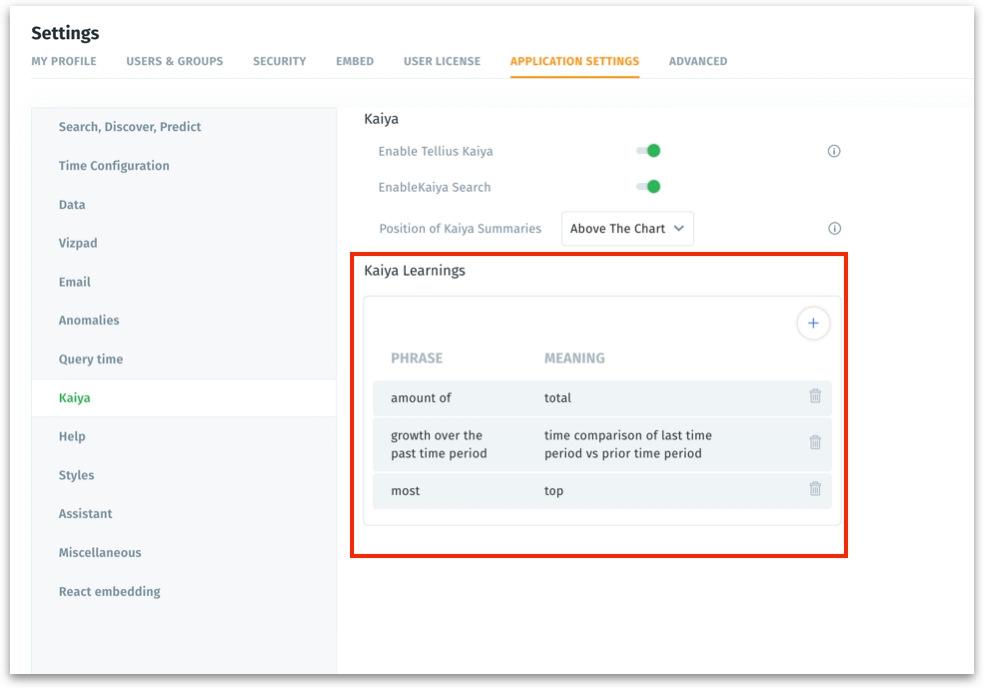Click info icon beside Enable Tellius Kaiya
Viewport: 984px width, 688px height.
[834, 151]
